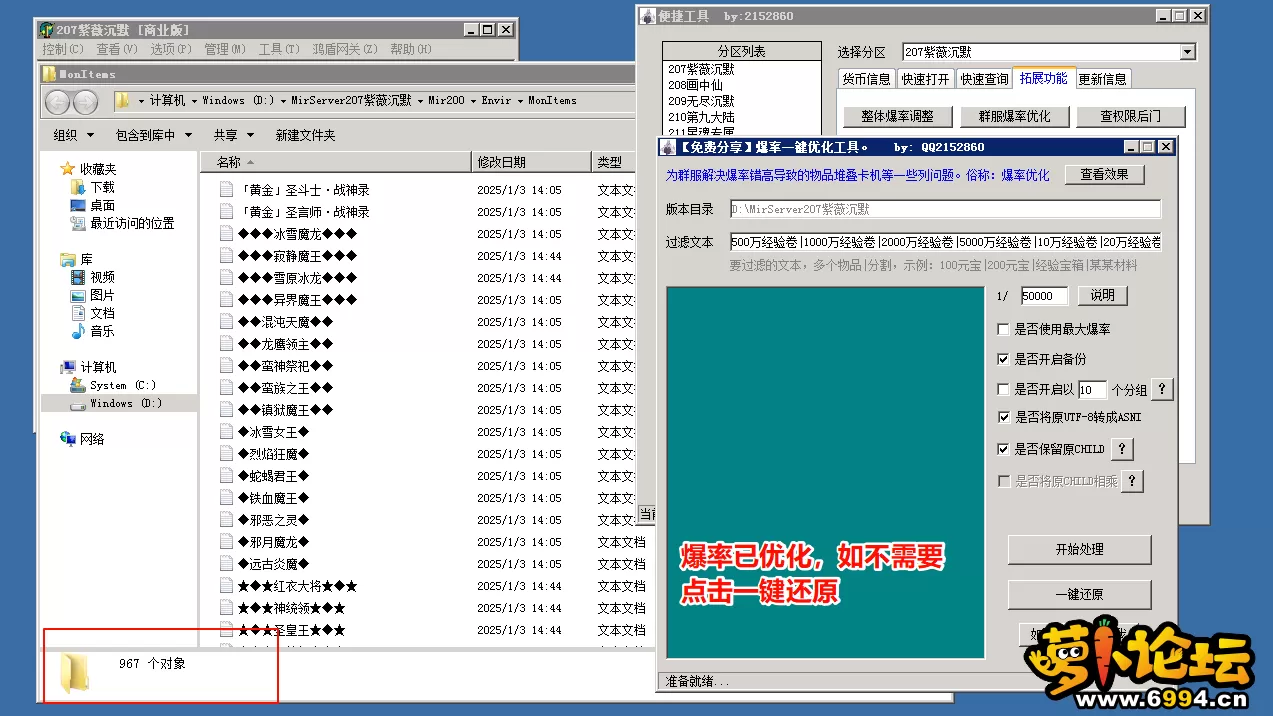The height and width of the screenshot is (716, 1273).
Task: Click the 整体爆率调整 button
Action: pos(897,116)
